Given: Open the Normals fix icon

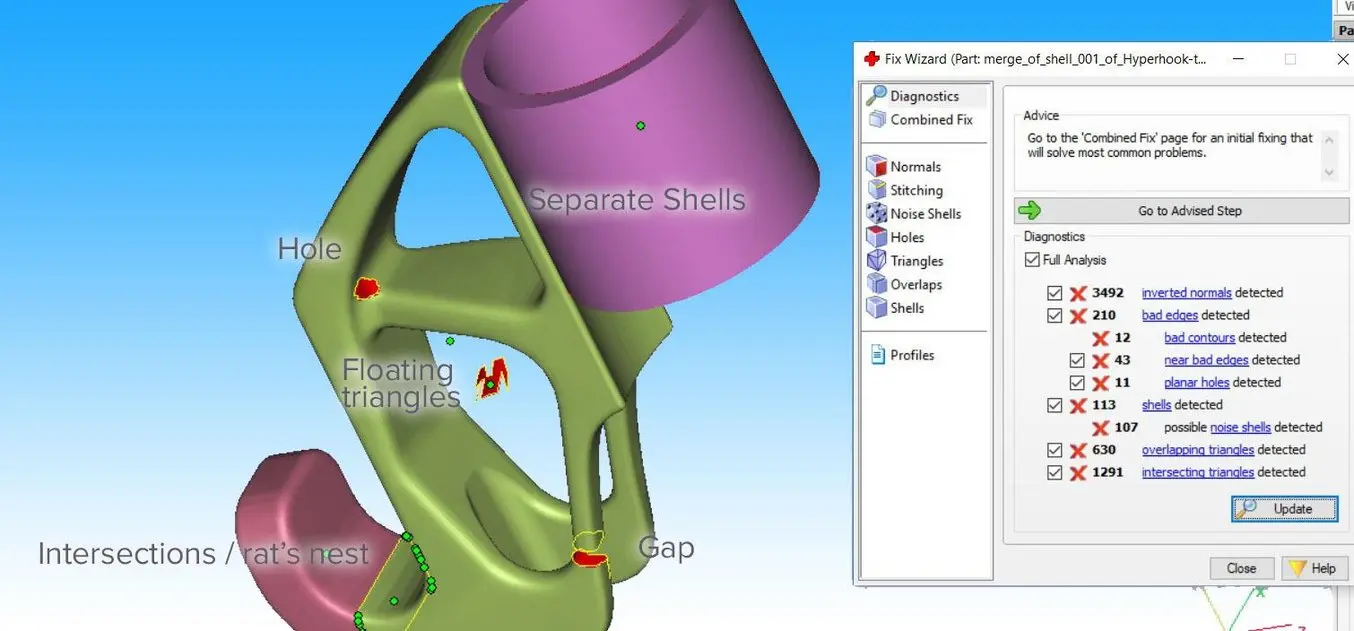Looking at the screenshot, I should tap(877, 167).
